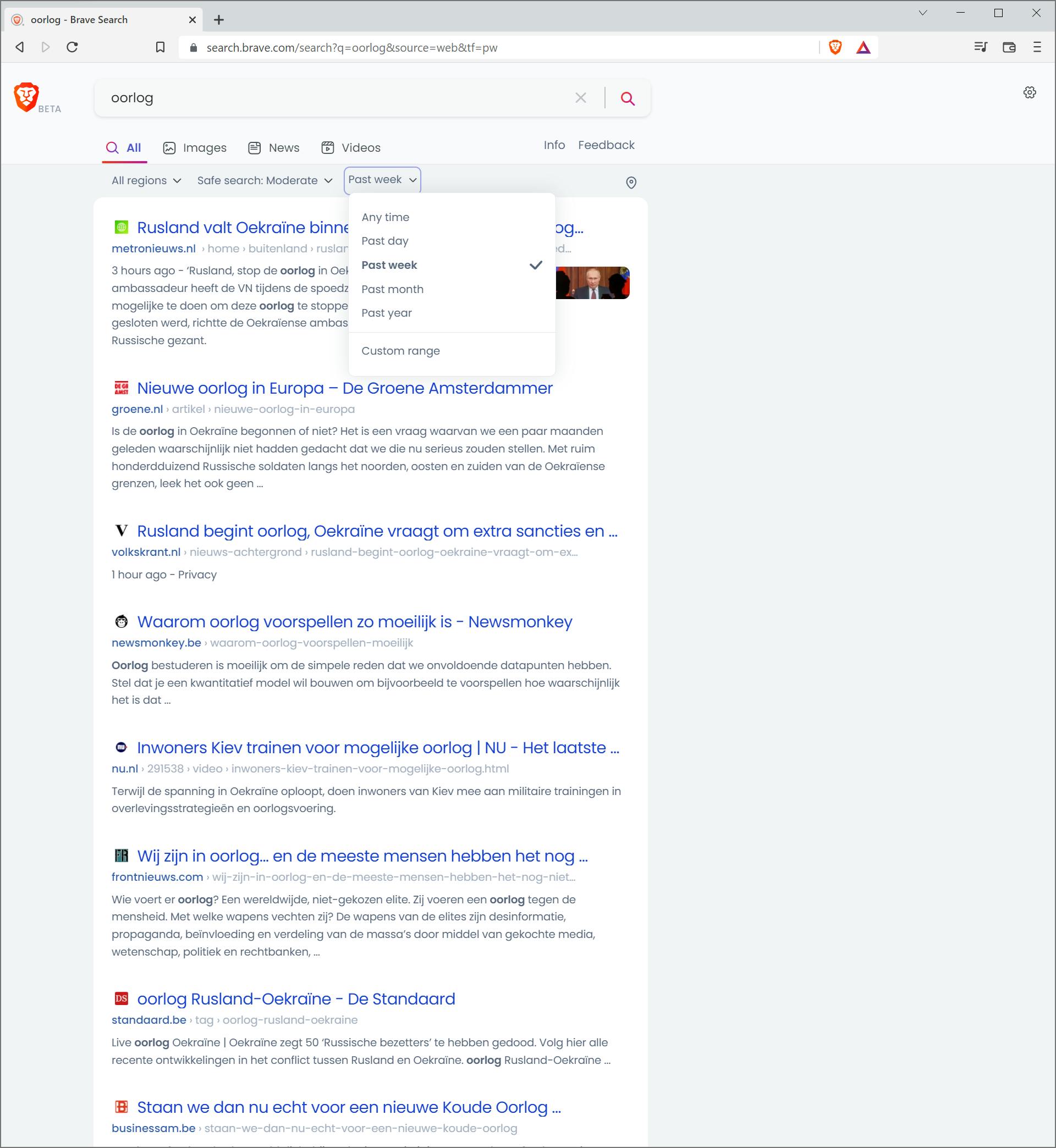Click the Feedback link
This screenshot has height=1148, width=1056.
[606, 145]
